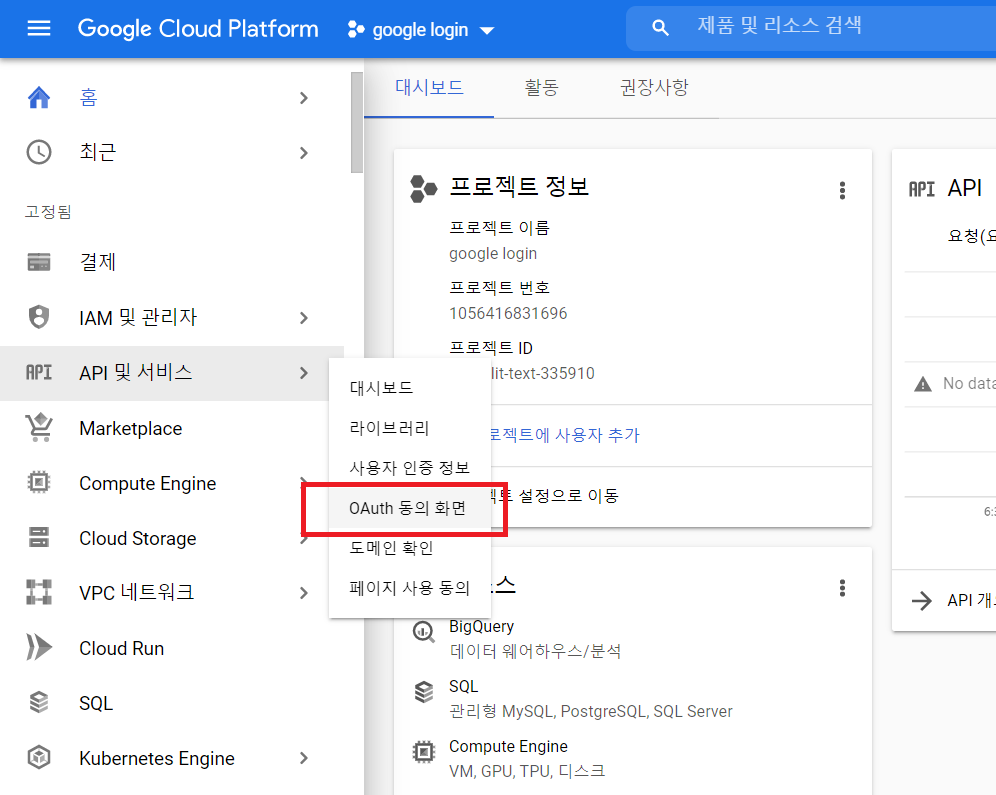Click the project name value google login
Image resolution: width=996 pixels, height=795 pixels.
pyautogui.click(x=493, y=253)
